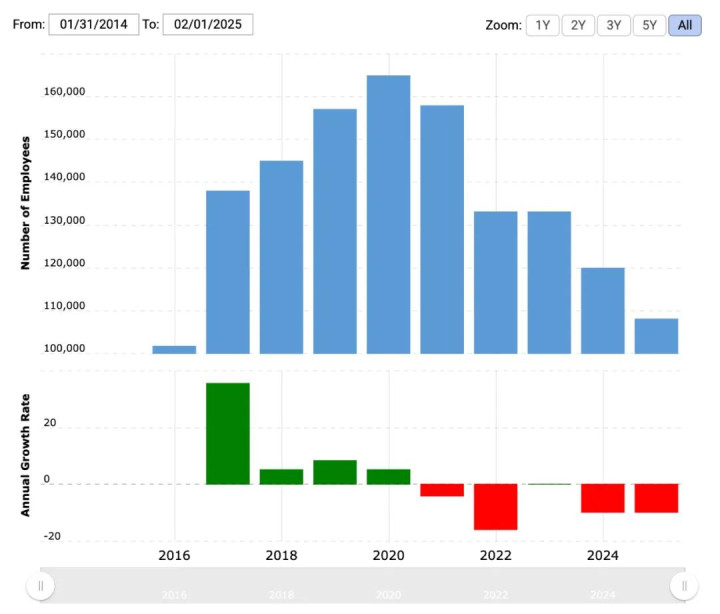Click the largest red growth bar at 2022
The height and width of the screenshot is (614, 720).
[495, 507]
